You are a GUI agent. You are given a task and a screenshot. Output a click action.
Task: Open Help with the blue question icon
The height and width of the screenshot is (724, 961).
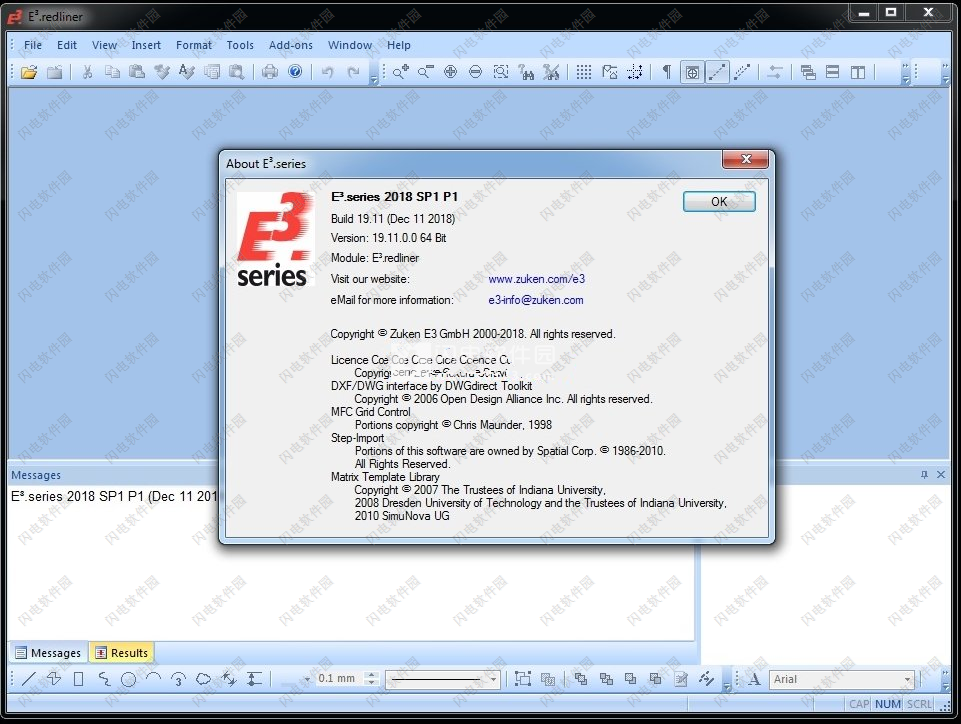point(295,72)
